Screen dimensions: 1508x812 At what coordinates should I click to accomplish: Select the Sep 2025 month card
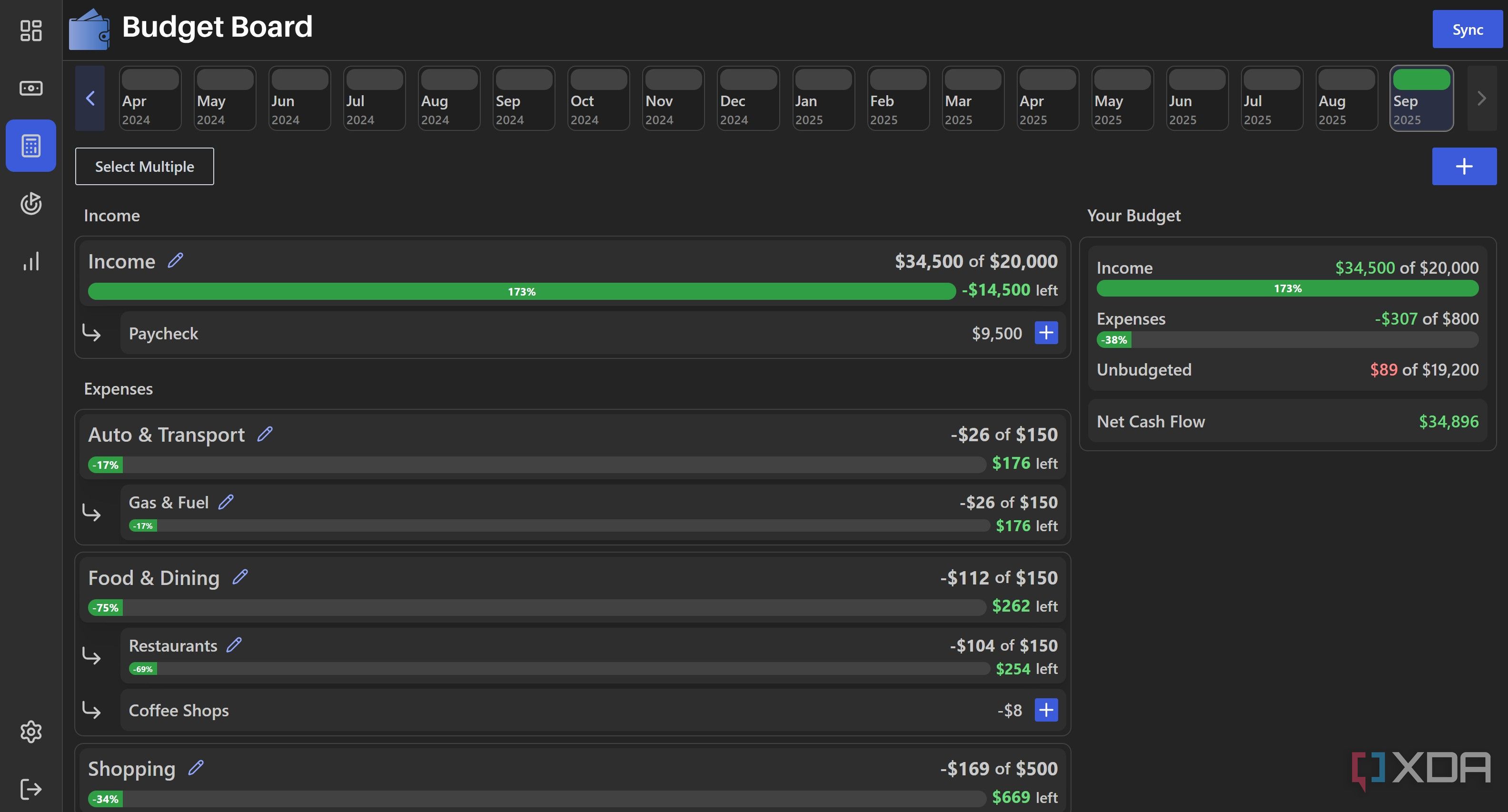click(x=1421, y=98)
